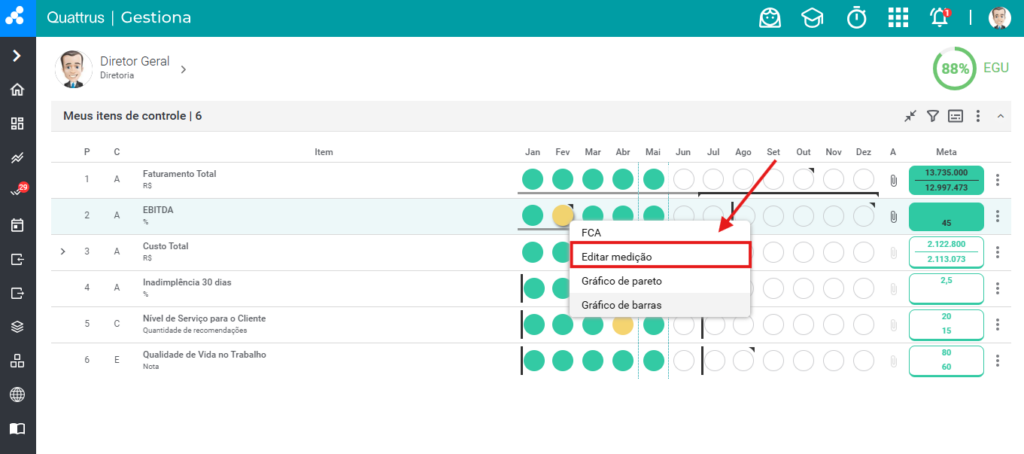Viewport: 1024px width, 454px height.
Task: Click the compress arrows panel icon
Action: click(x=910, y=116)
